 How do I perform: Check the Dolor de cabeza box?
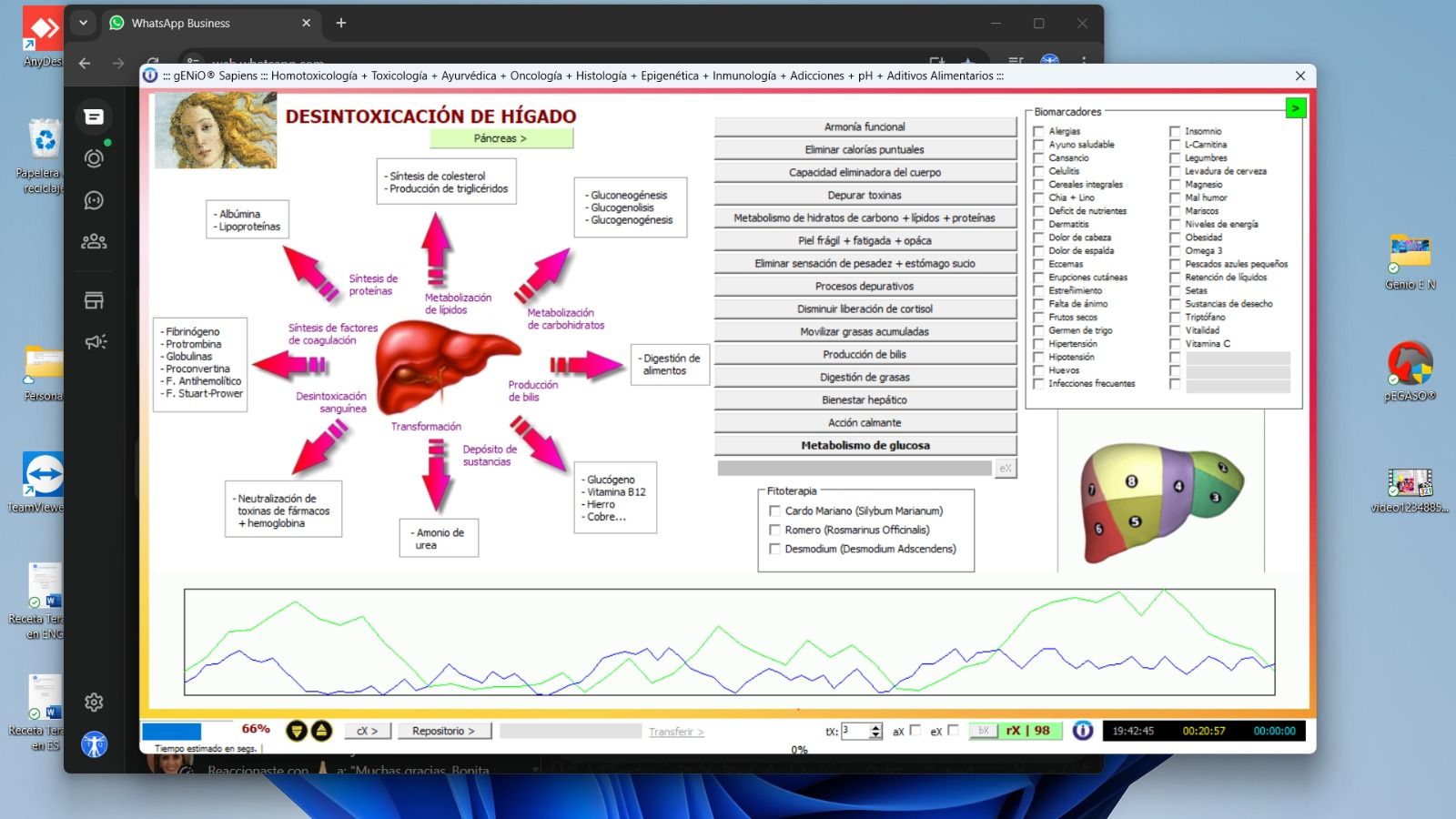click(x=1038, y=238)
